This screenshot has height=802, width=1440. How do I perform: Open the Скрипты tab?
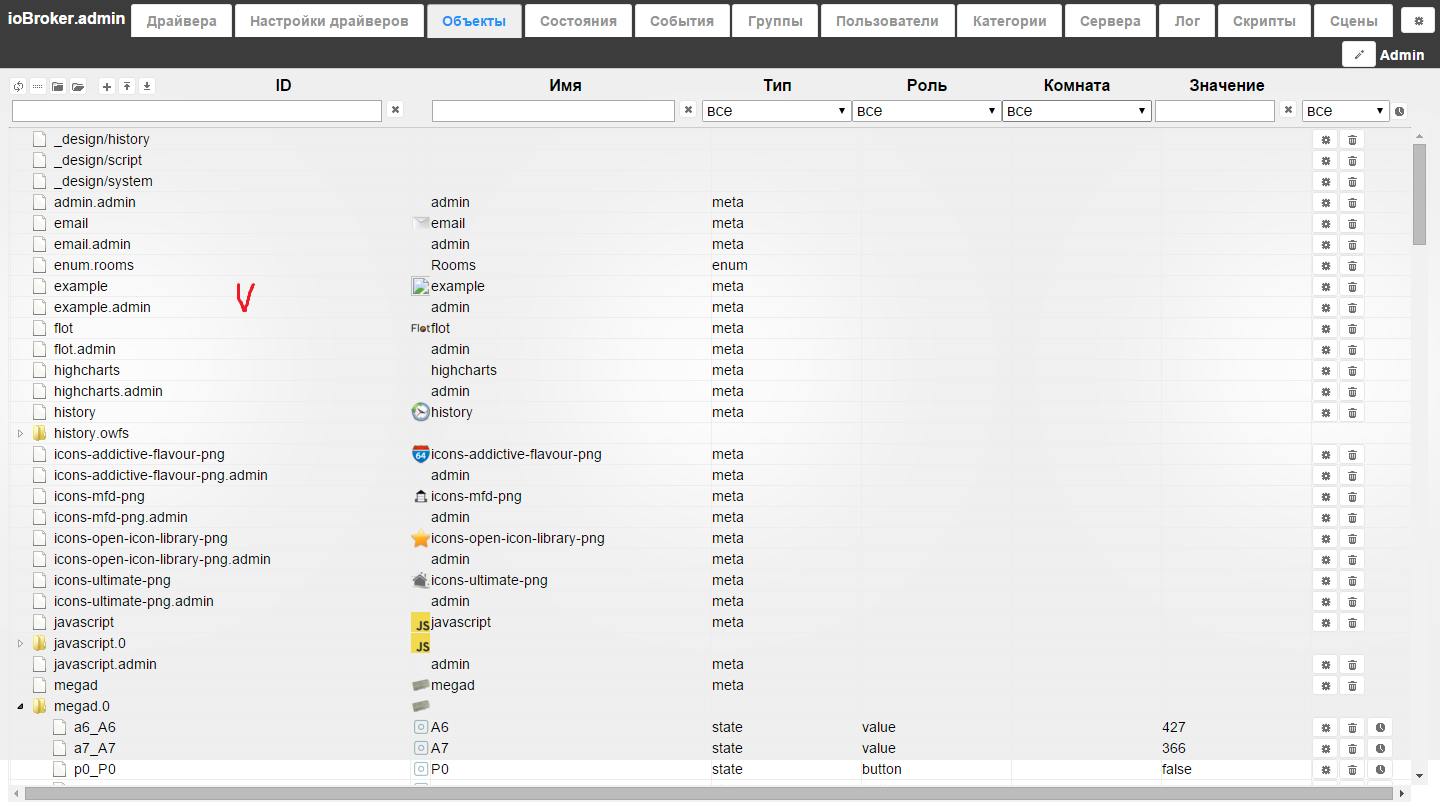click(1264, 20)
